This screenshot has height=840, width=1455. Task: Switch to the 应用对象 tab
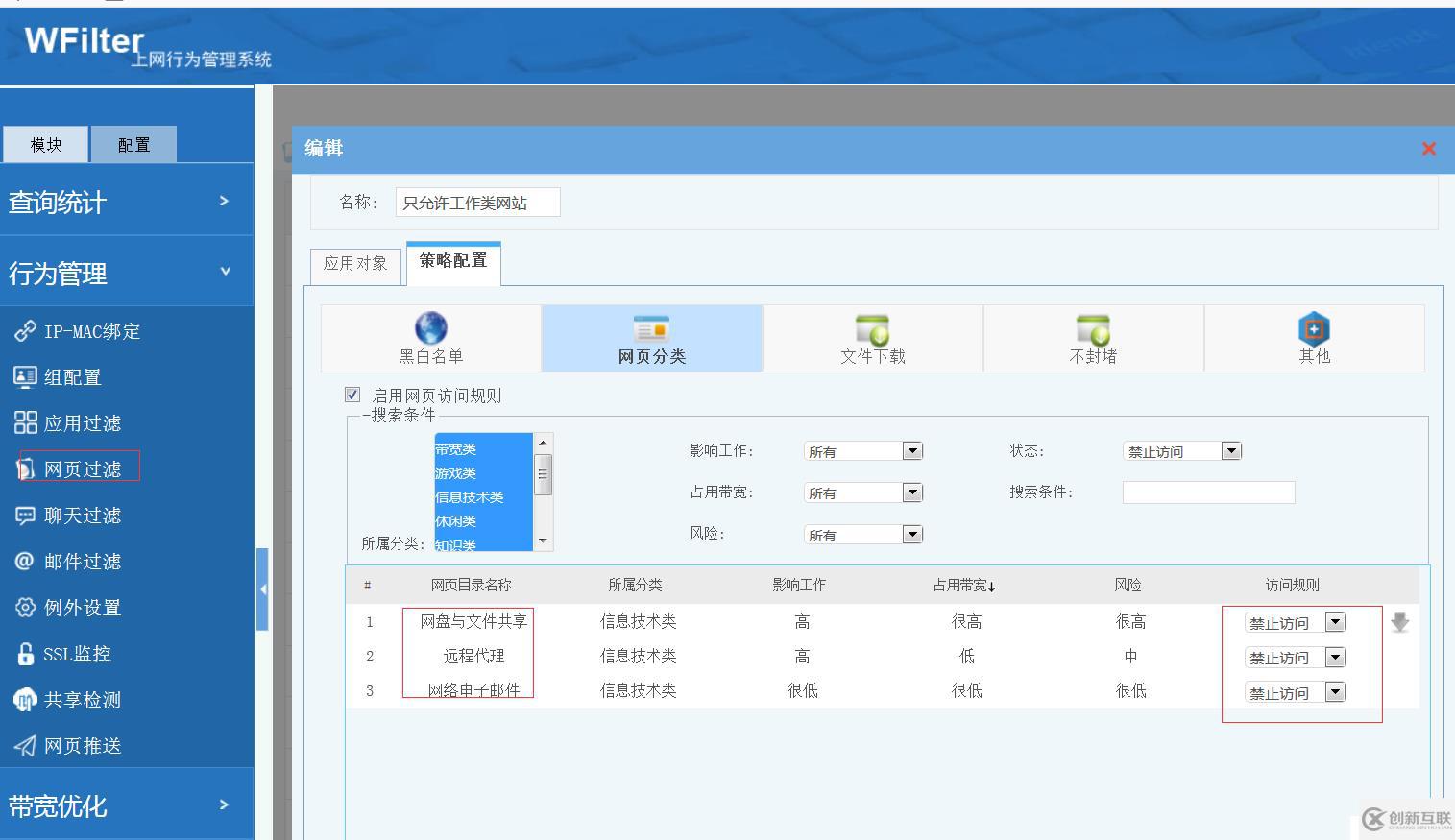coord(355,264)
